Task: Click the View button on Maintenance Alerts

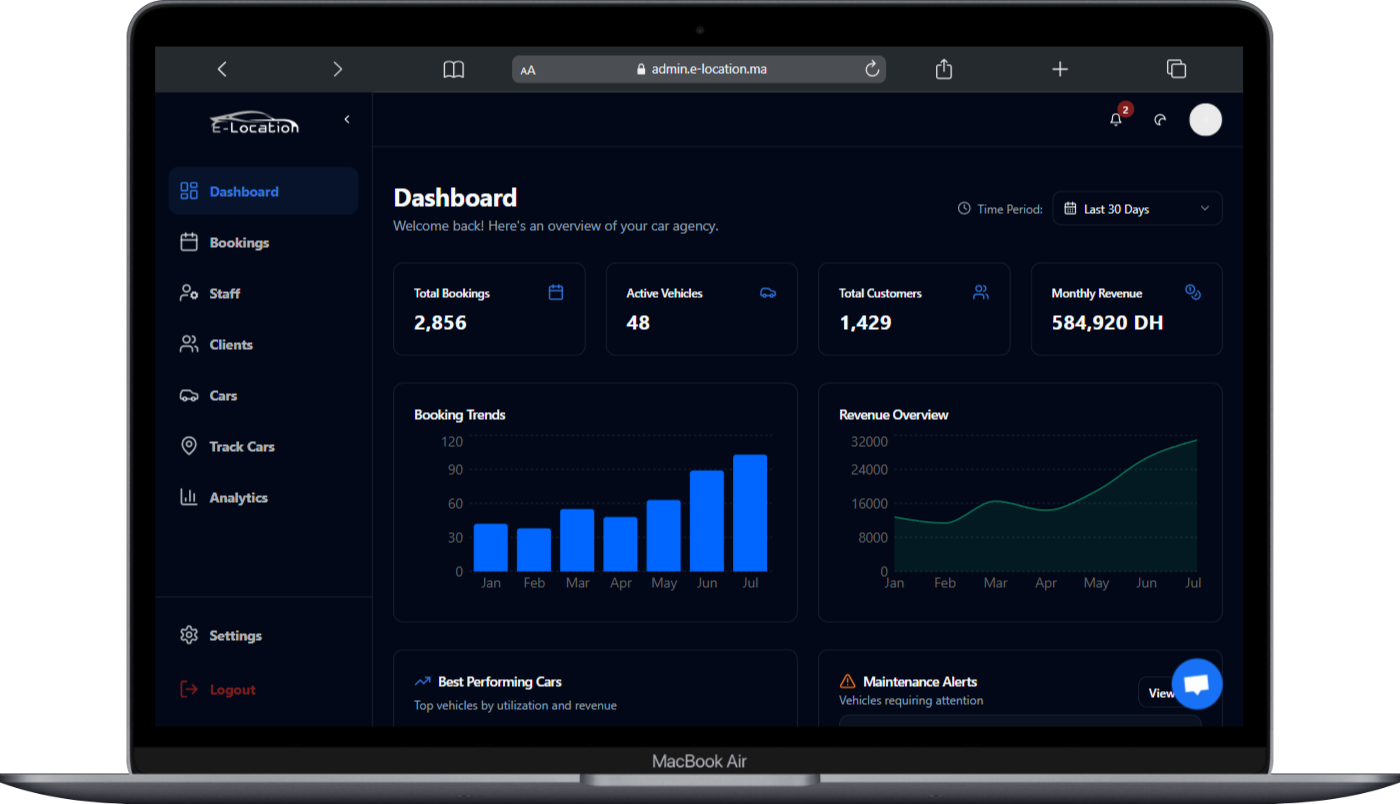Action: pyautogui.click(x=1162, y=692)
